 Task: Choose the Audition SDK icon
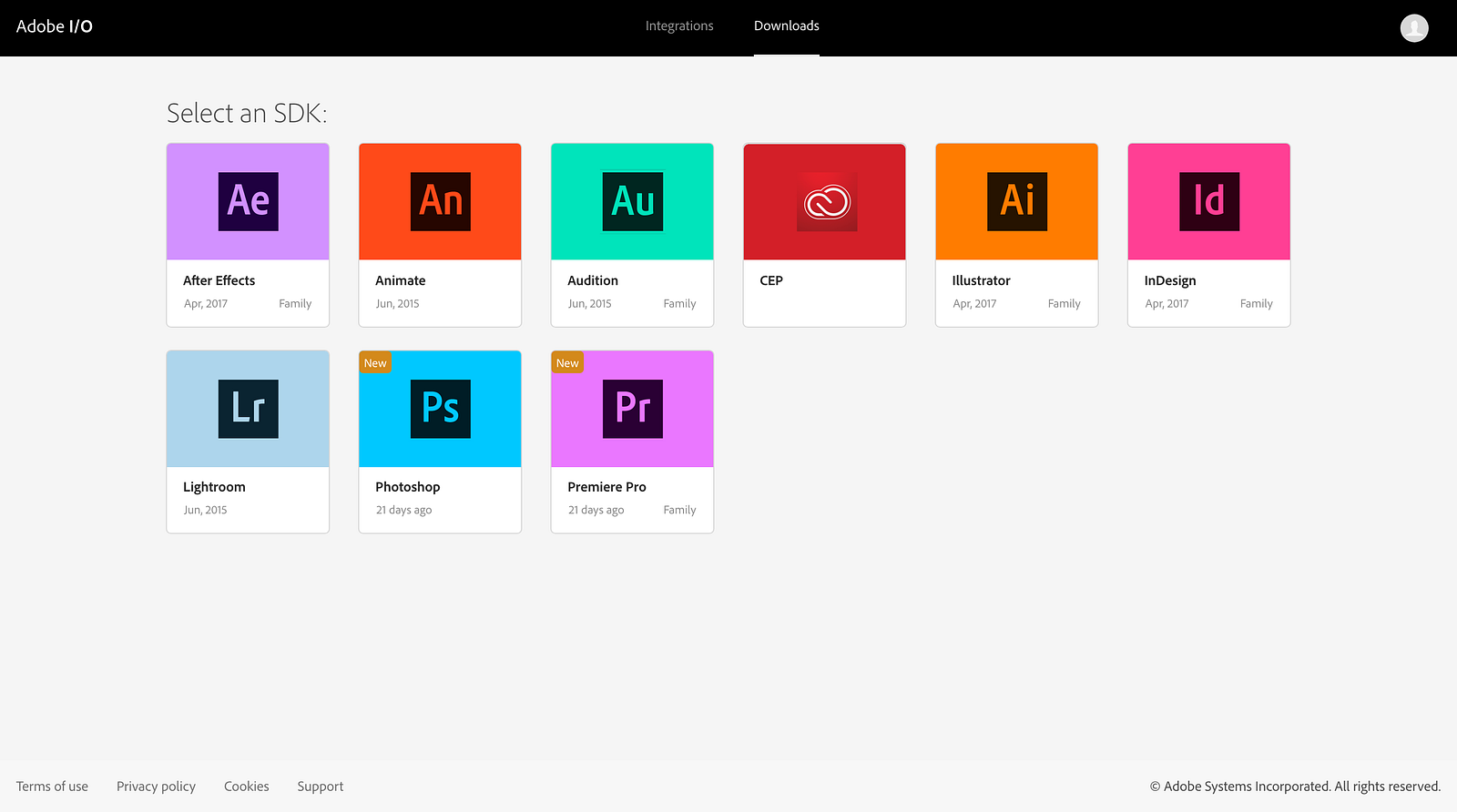coord(633,201)
